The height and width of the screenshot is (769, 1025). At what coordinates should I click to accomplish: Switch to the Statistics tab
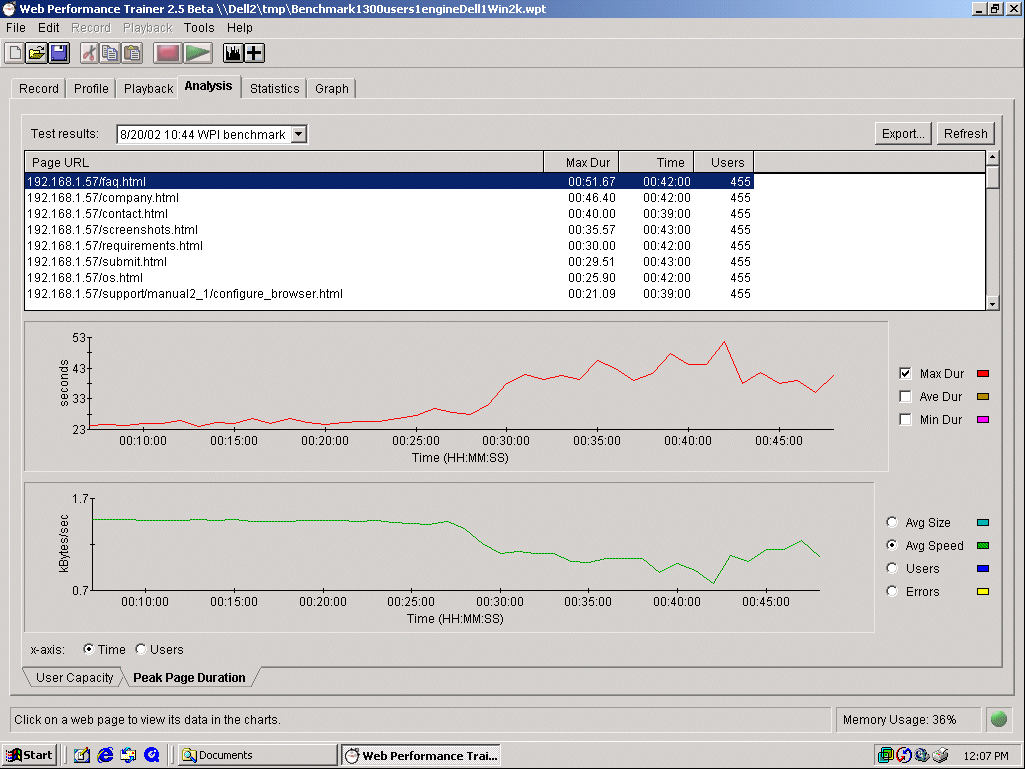tap(274, 89)
